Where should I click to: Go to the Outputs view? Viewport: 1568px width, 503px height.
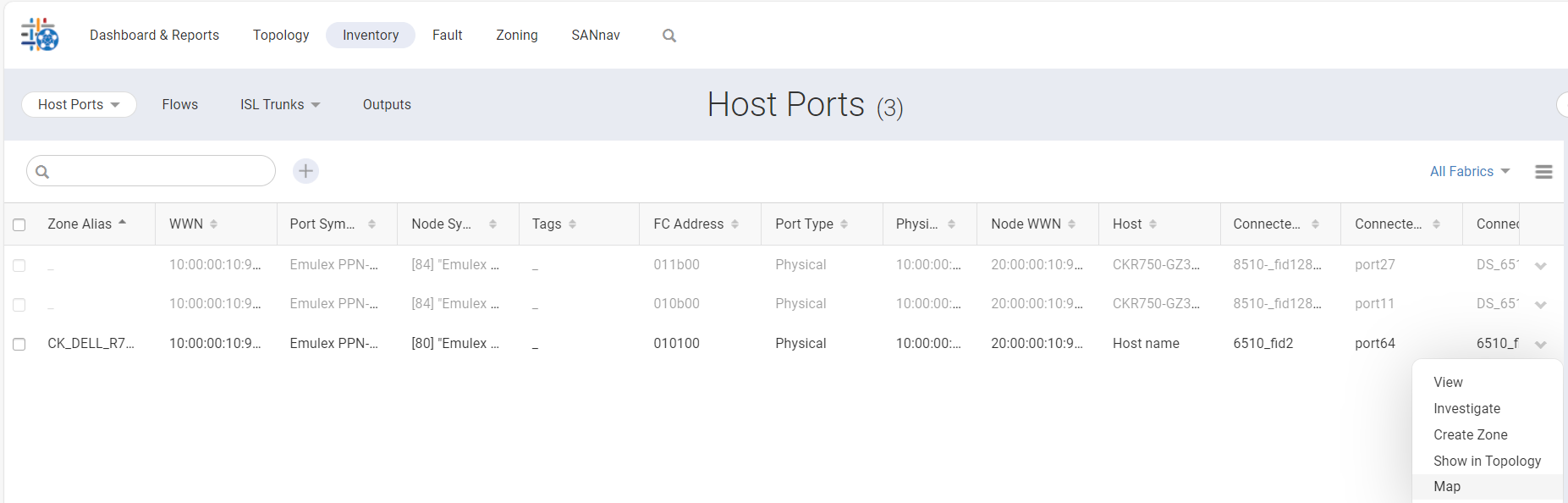(387, 105)
